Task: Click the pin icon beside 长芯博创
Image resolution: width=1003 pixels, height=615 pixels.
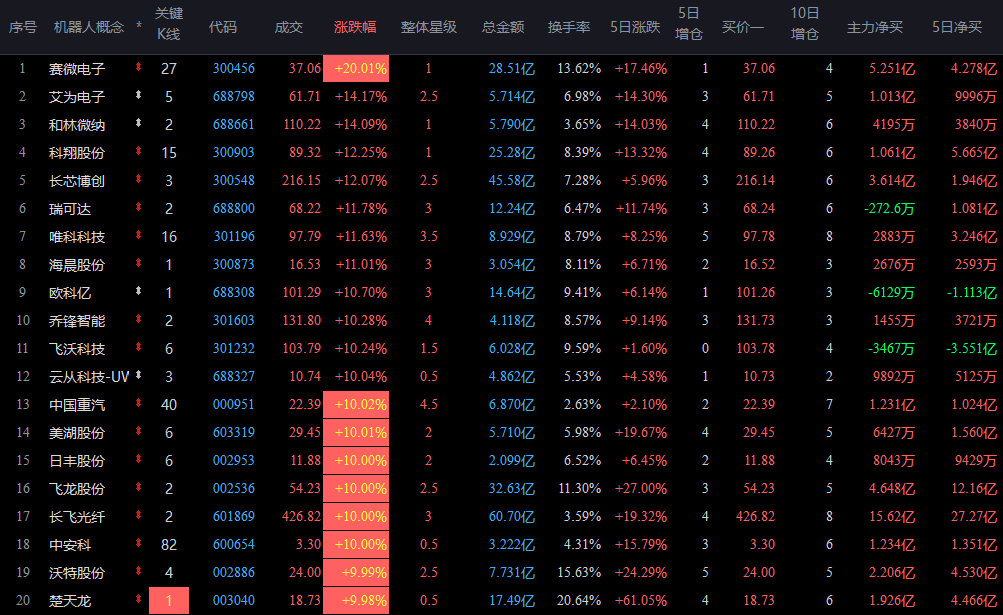Action: tap(138, 179)
